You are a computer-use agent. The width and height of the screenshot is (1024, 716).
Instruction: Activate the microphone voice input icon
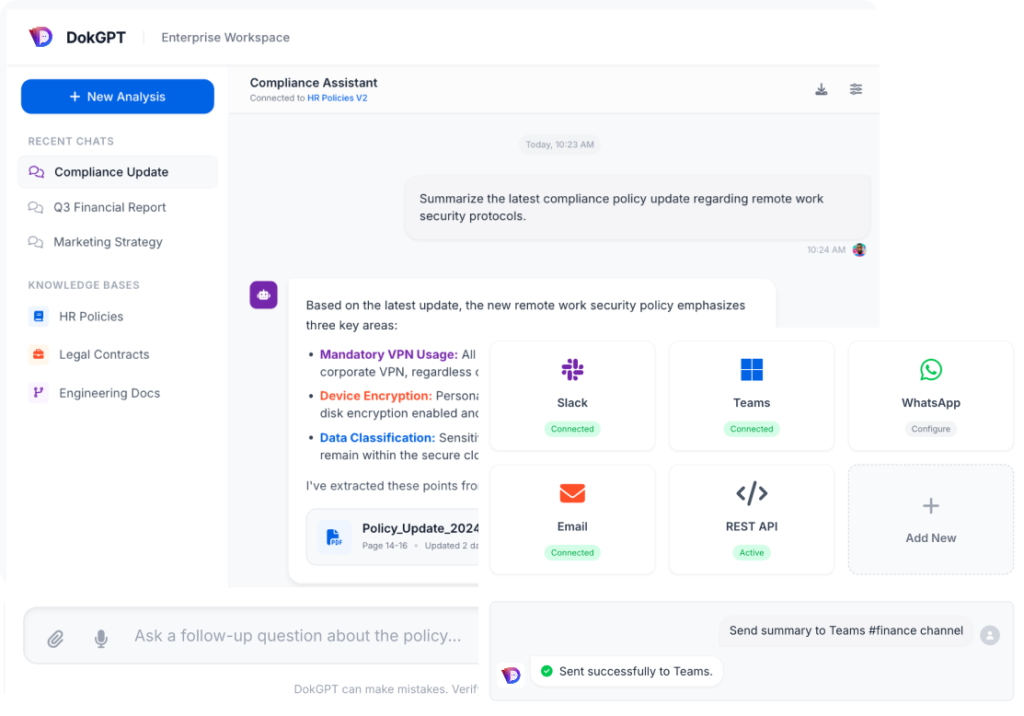tap(101, 637)
